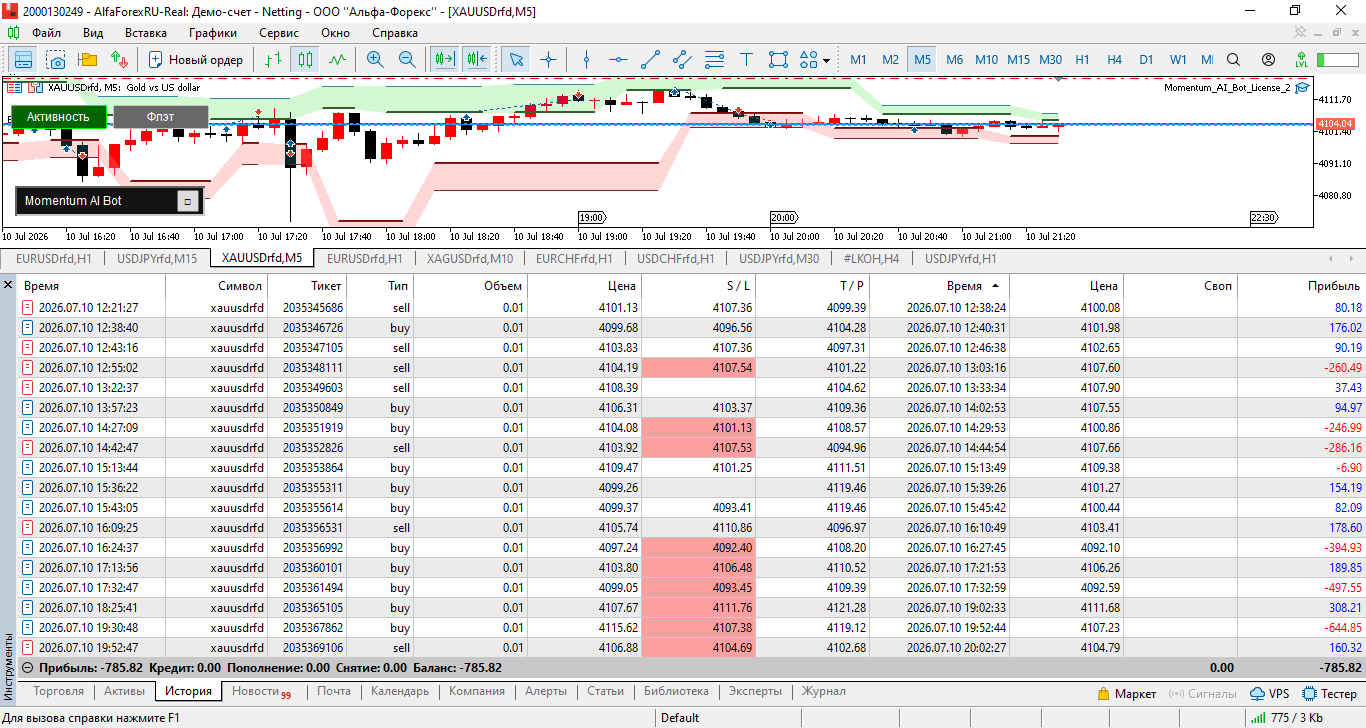Image resolution: width=1366 pixels, height=728 pixels.
Task: Close the toolbox panel with X
Action: pos(9,286)
